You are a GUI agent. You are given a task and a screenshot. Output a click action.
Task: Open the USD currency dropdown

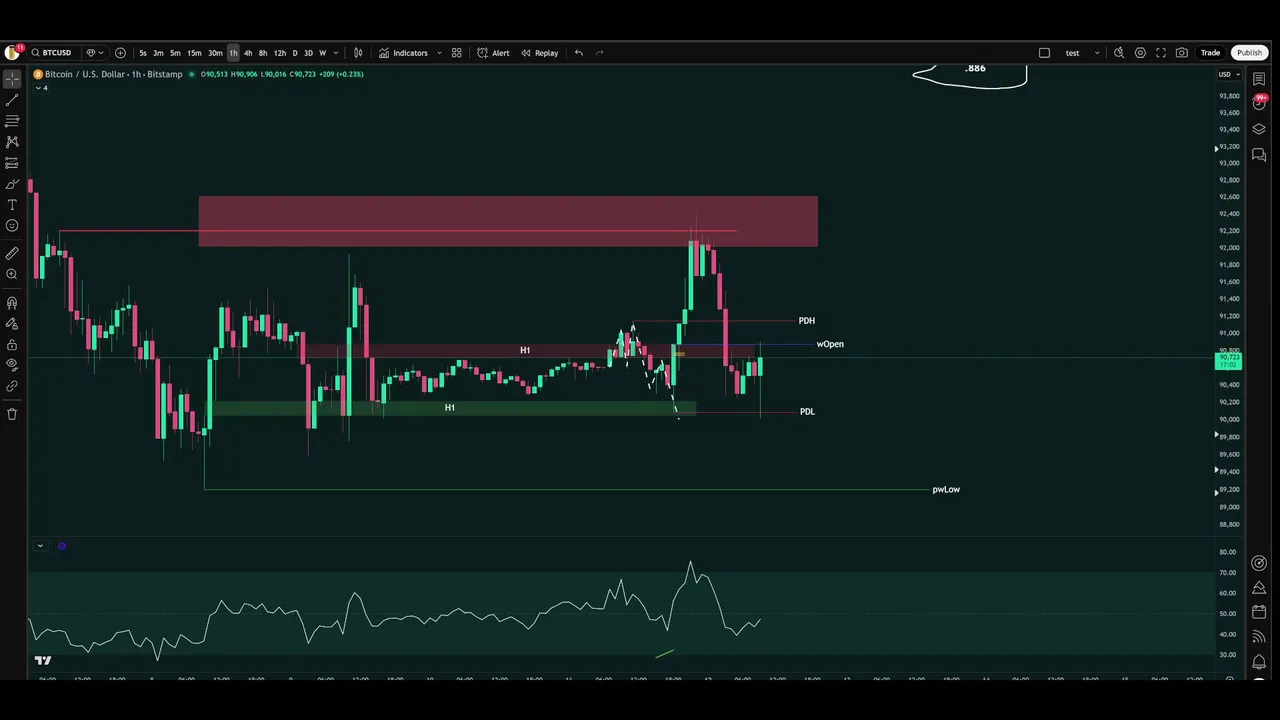[x=1229, y=75]
